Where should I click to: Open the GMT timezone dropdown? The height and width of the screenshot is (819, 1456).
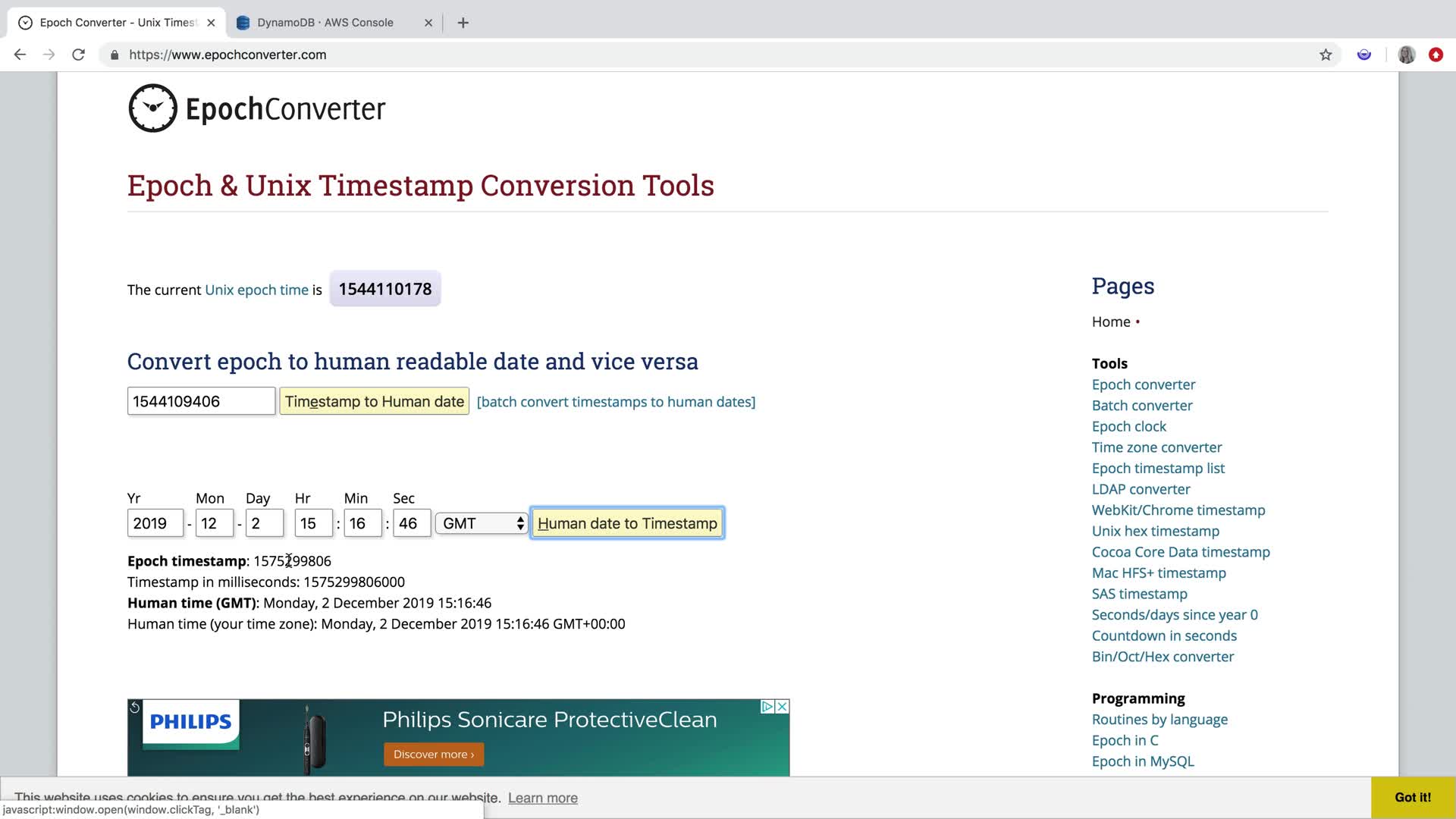[482, 523]
